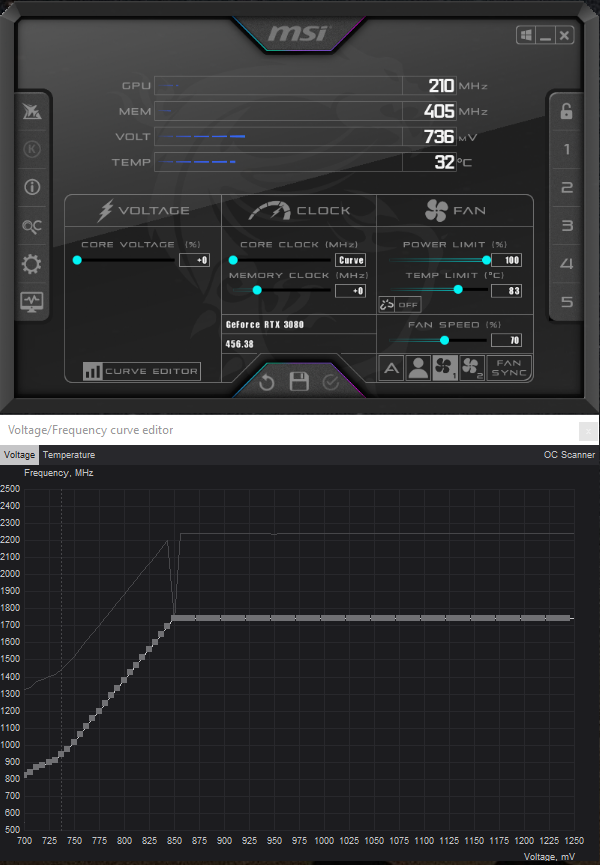Select the curve point at 1250 mV
The image size is (600, 865).
[x=570, y=618]
